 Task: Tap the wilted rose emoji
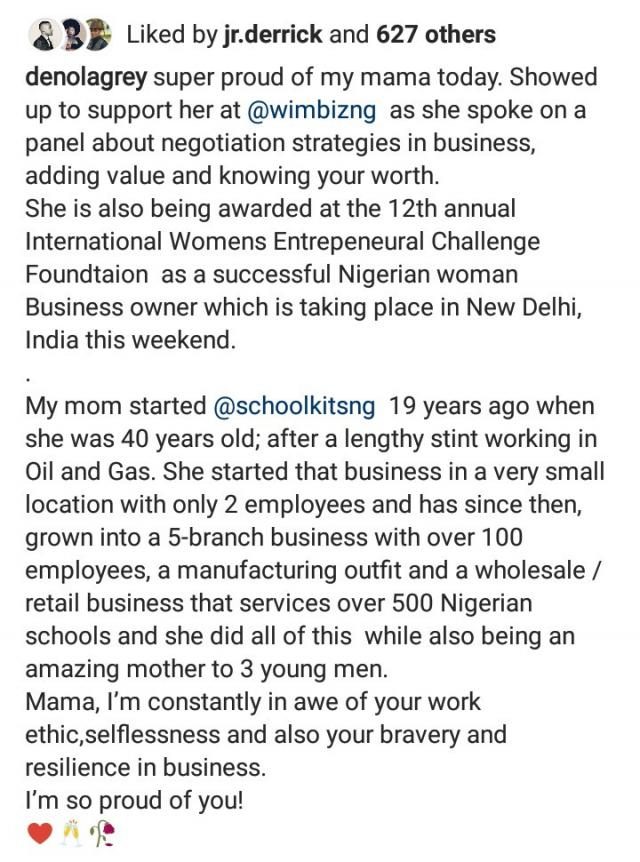pos(102,835)
